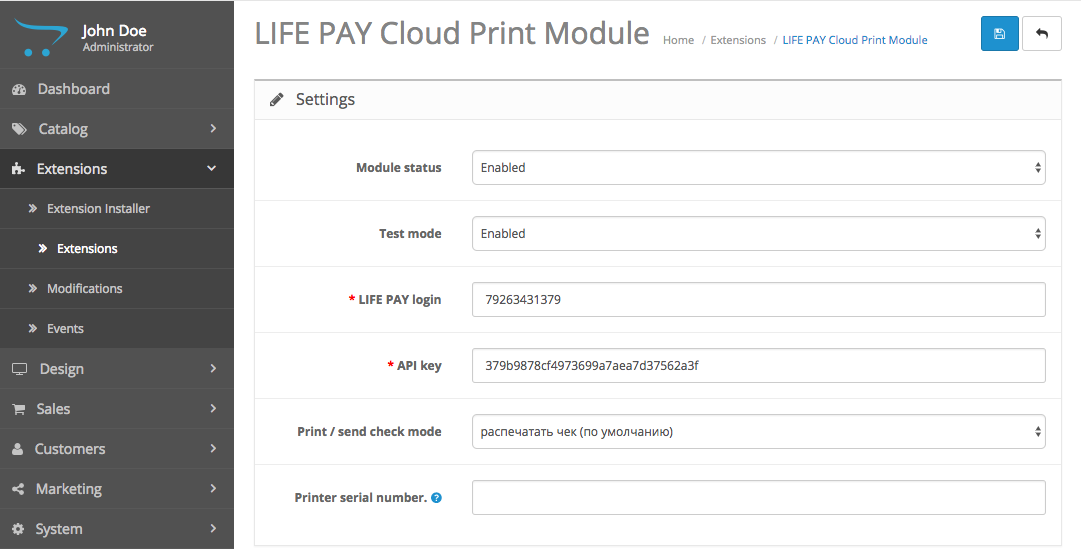
Task: Click the API key label
Action: 419,366
